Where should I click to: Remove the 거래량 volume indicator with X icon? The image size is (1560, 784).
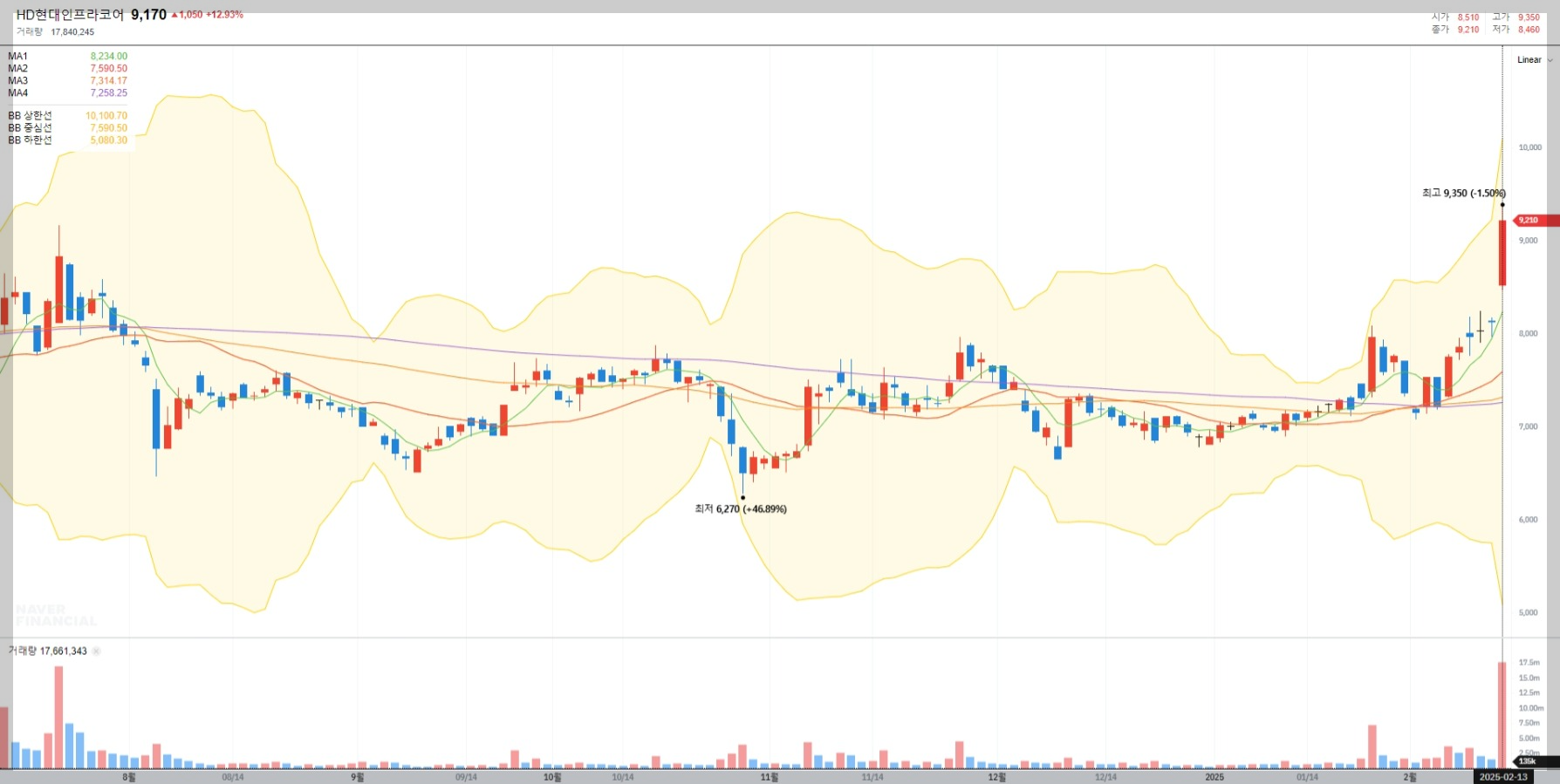(97, 651)
